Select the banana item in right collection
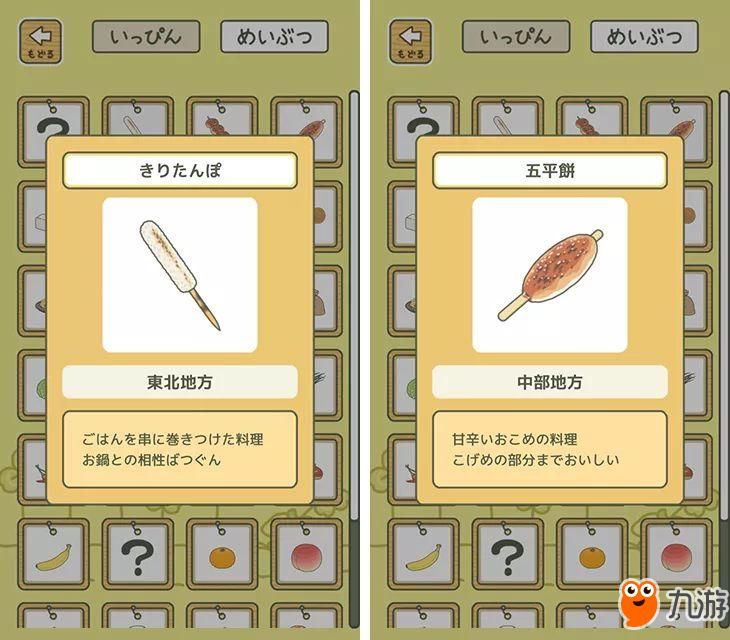 pos(424,555)
